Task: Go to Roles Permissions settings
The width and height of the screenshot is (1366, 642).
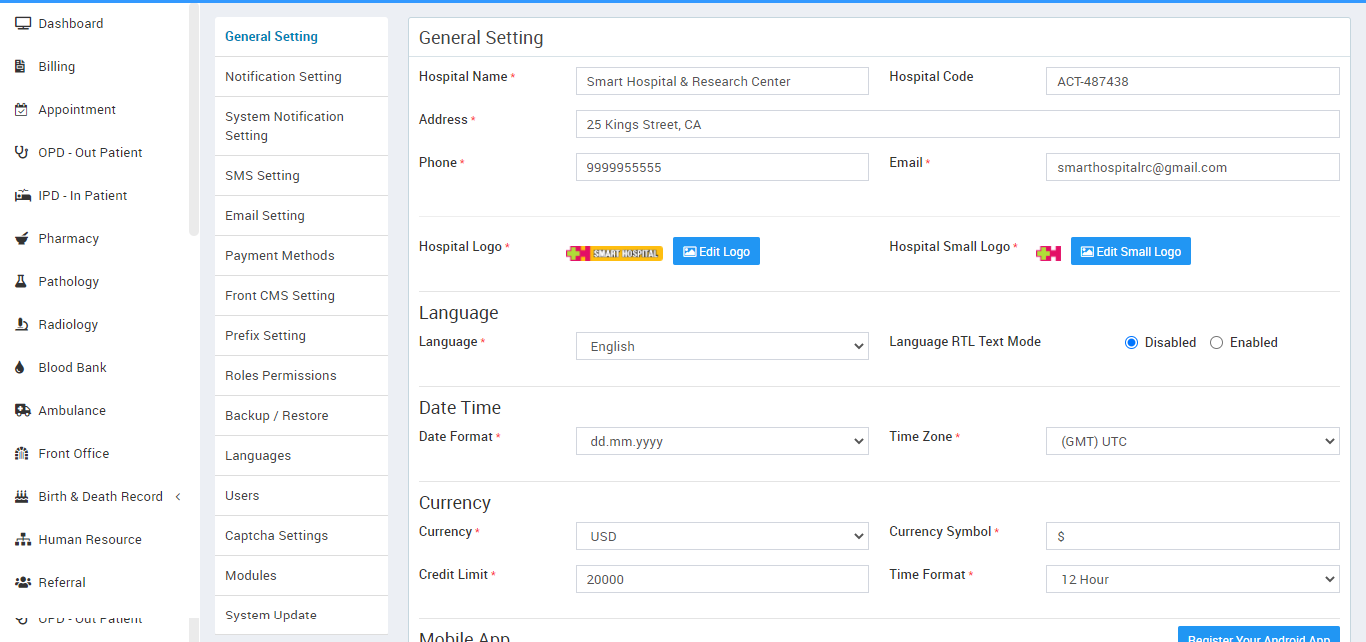Action: [281, 376]
